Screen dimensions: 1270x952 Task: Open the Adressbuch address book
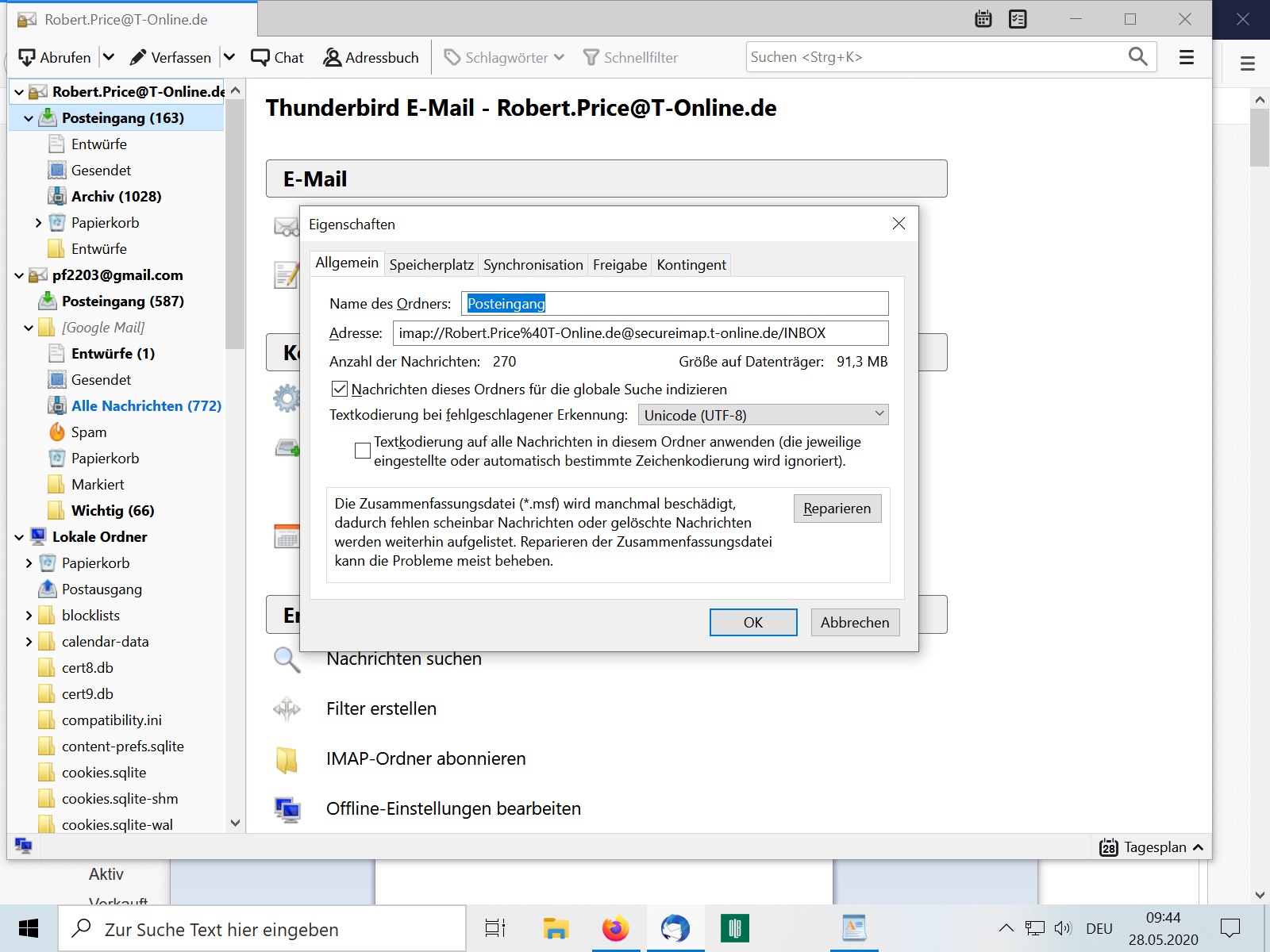371,57
